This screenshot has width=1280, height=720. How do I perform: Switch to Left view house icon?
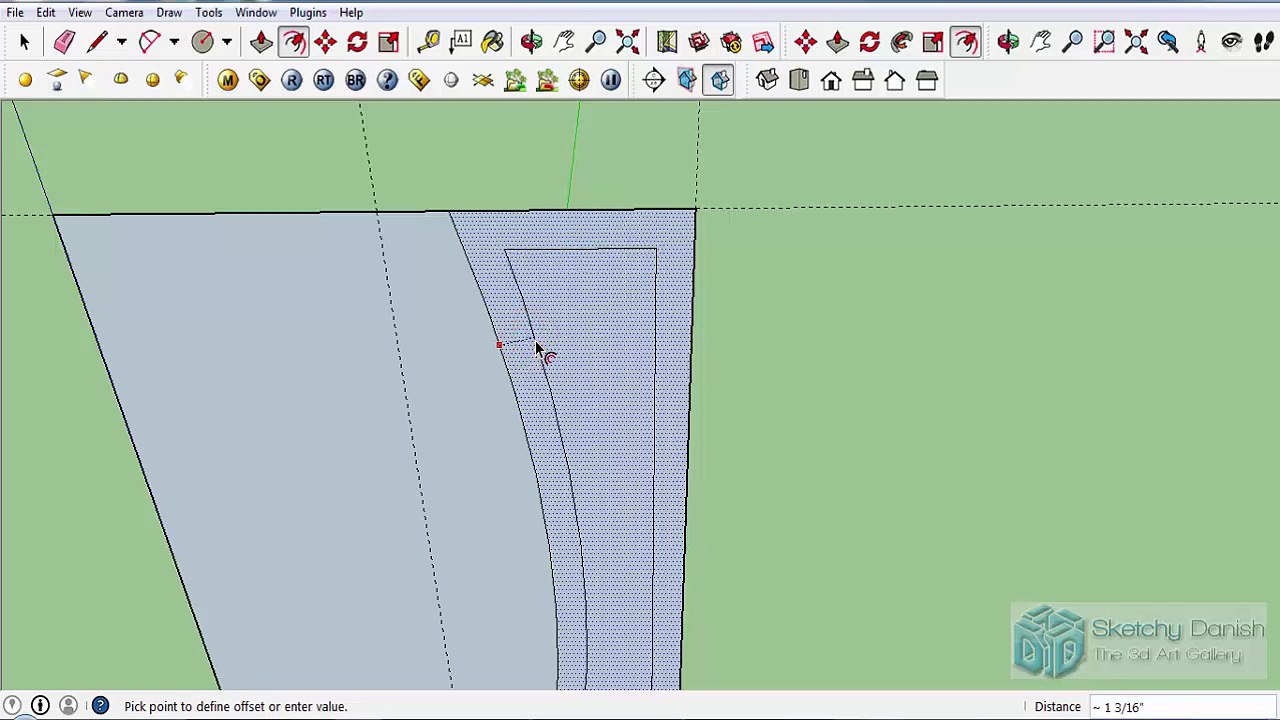pos(927,80)
